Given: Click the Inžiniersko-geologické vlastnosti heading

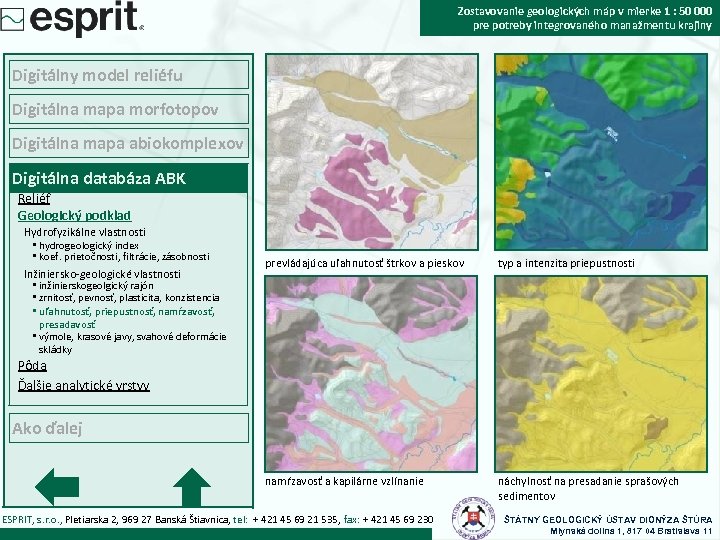Looking at the screenshot, I should (x=102, y=274).
